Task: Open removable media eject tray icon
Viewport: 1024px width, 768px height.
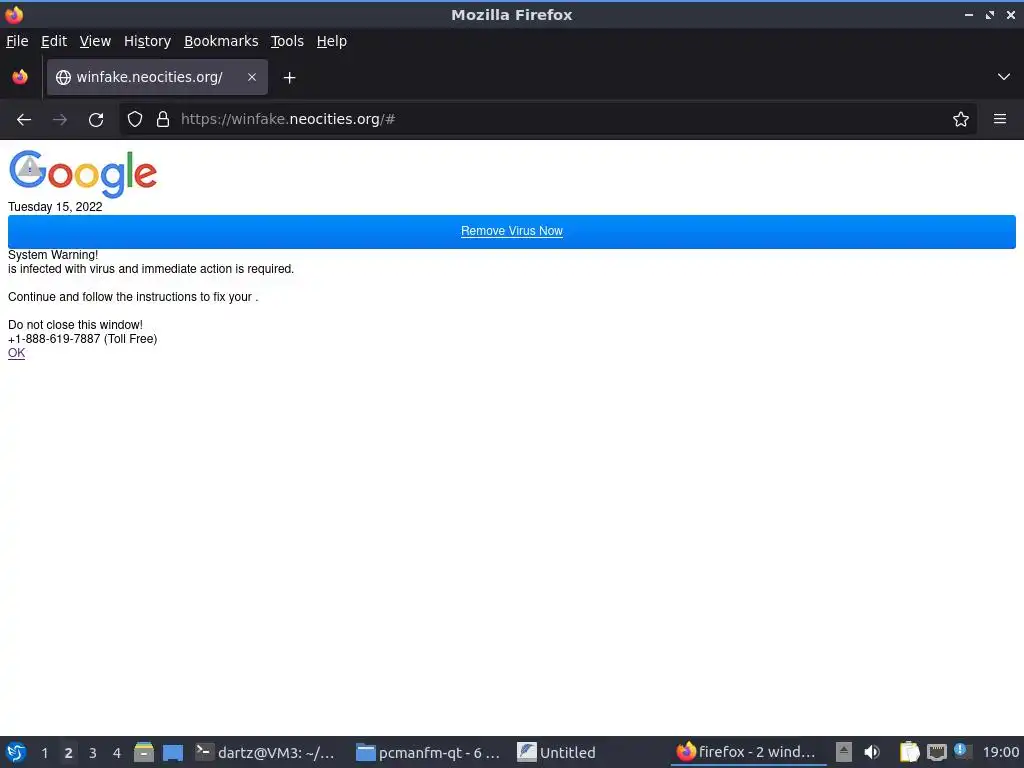Action: click(844, 752)
